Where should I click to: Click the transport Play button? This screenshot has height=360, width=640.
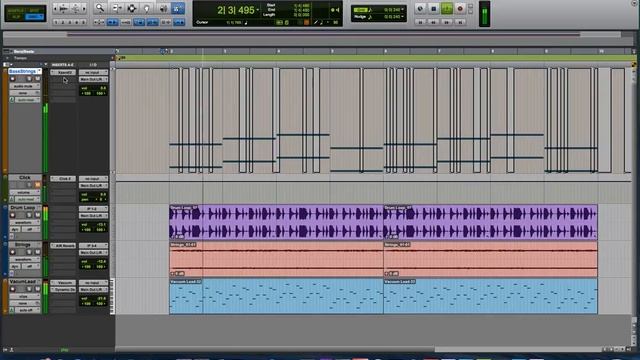click(x=447, y=9)
